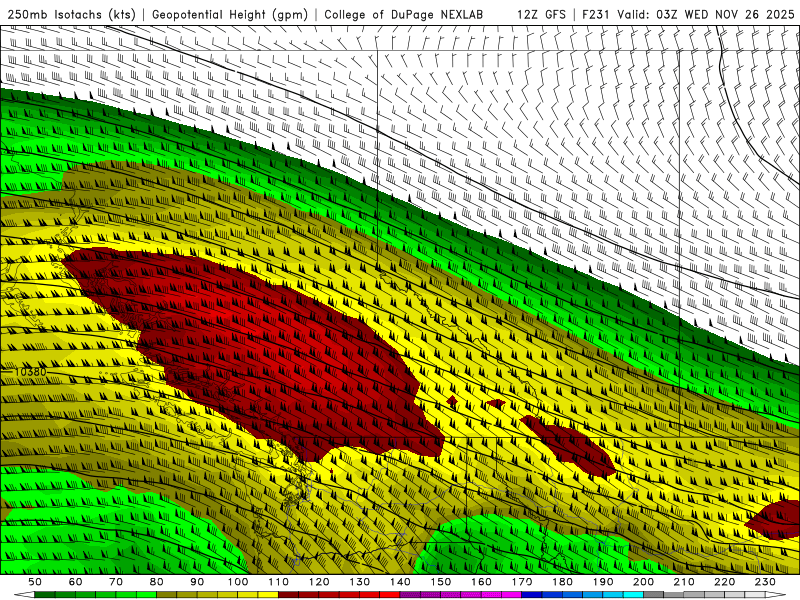Viewport: 800px width, 600px height.
Task: Select the dark maroon swatch starting at 110
Action: click(x=288, y=595)
